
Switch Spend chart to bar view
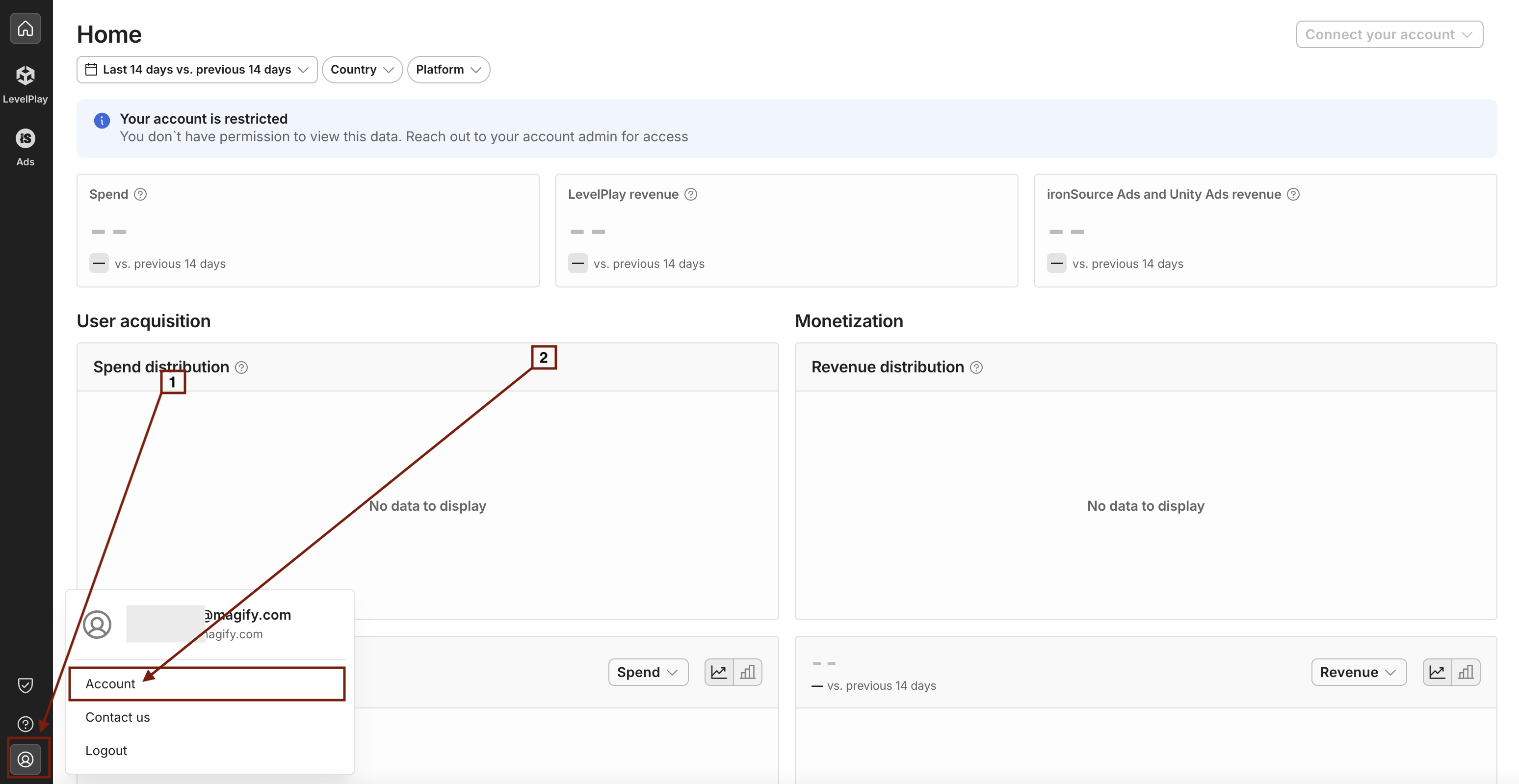[748, 672]
